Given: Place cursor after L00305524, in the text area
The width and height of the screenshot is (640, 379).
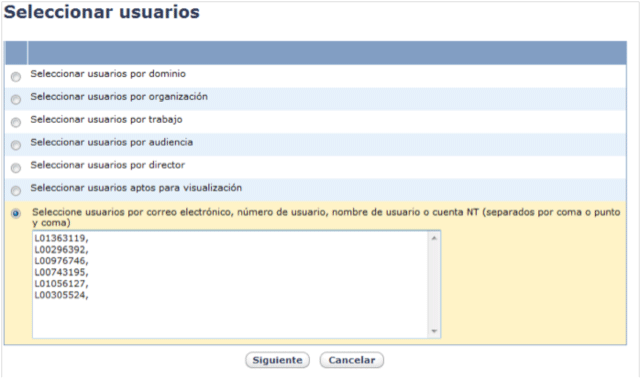Looking at the screenshot, I should click(90, 295).
